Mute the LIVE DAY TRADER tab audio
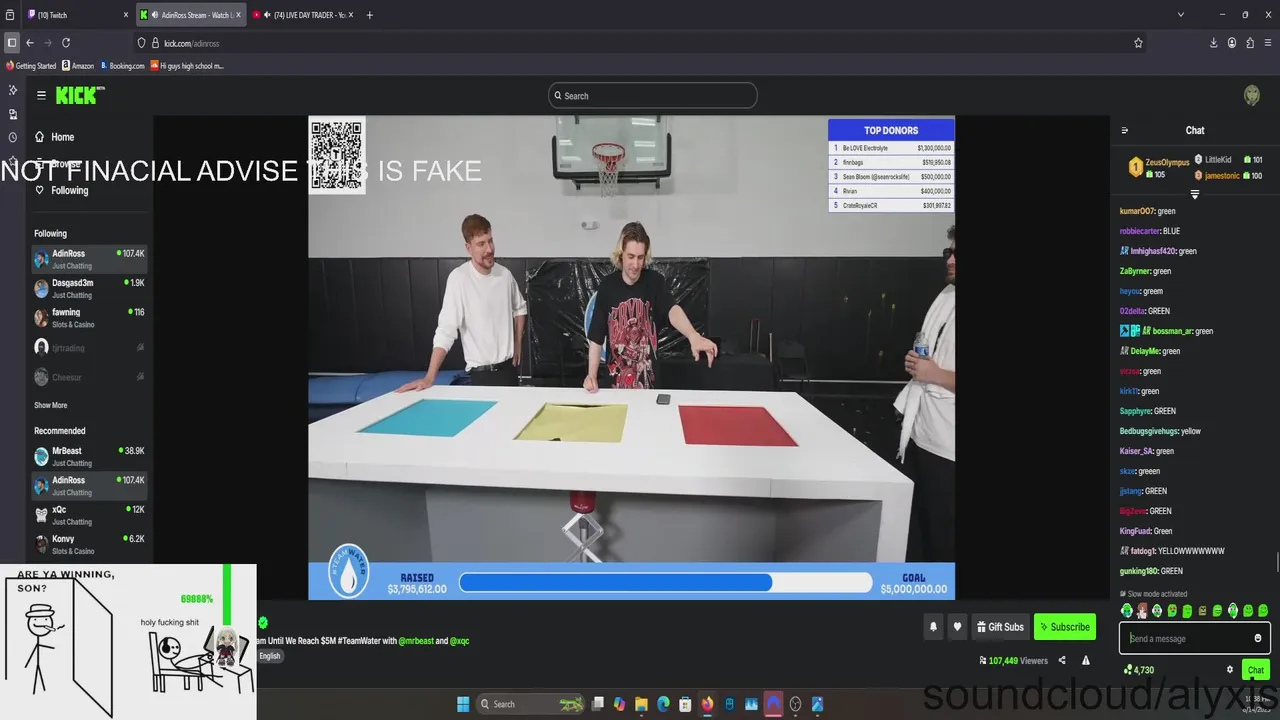1280x720 pixels. 268,15
